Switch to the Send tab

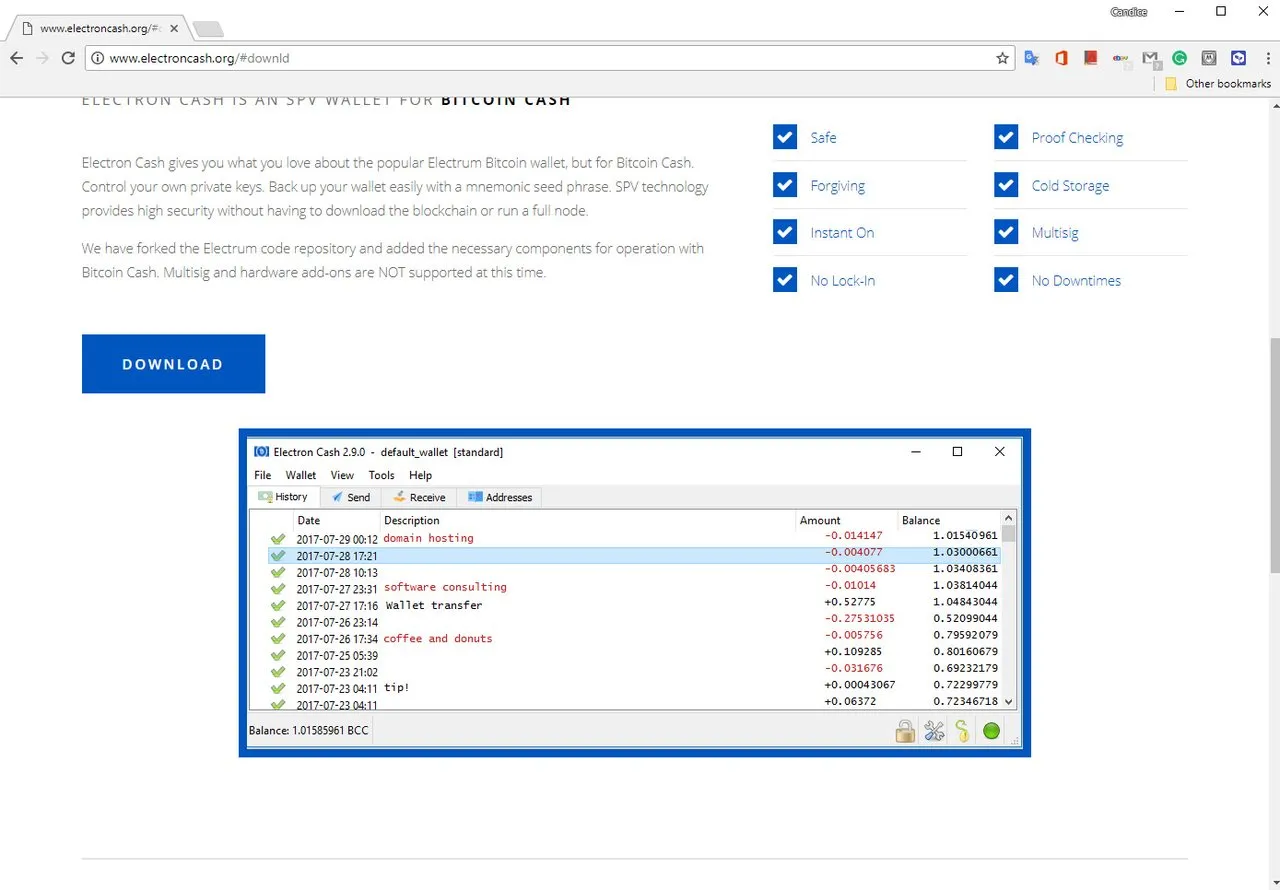(x=351, y=497)
